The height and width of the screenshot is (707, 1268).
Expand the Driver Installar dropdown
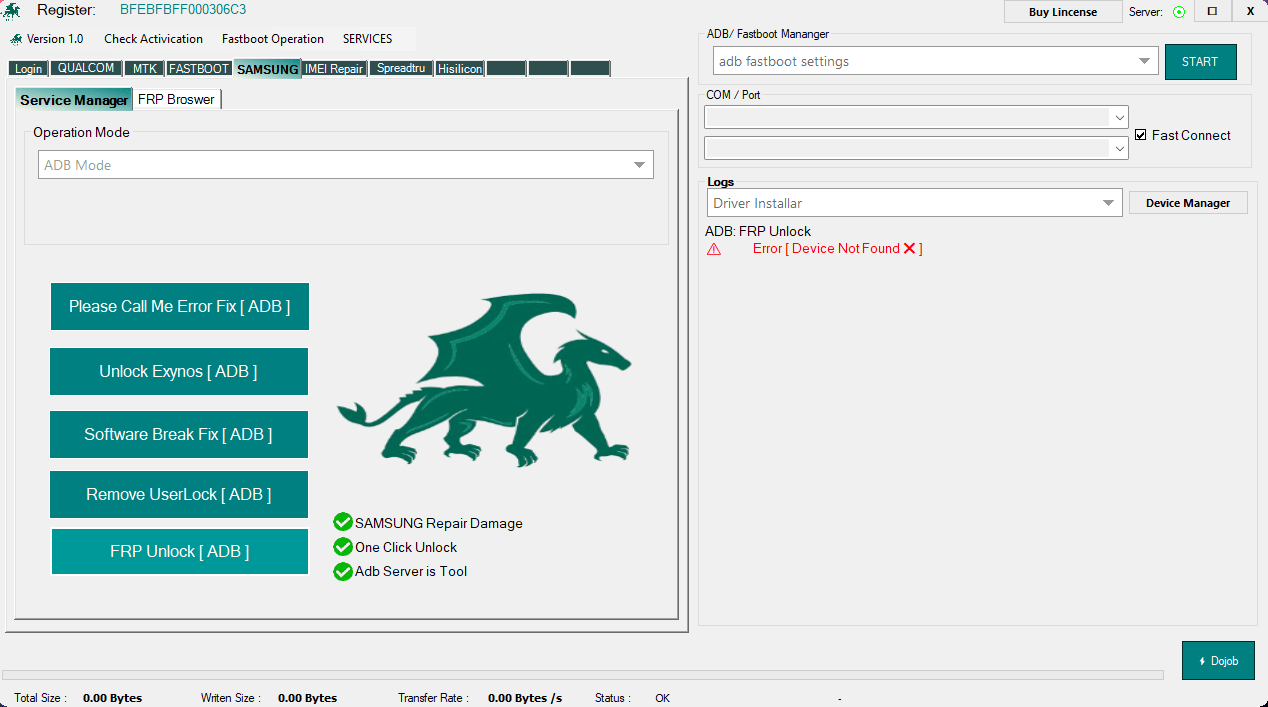point(1109,202)
